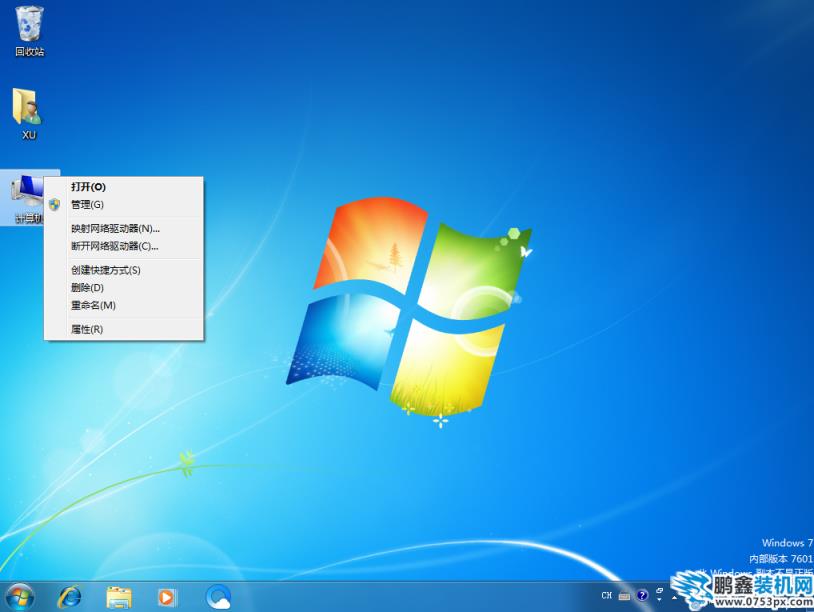
Task: Launch Windows Media Player from the taskbar
Action: pos(167,597)
